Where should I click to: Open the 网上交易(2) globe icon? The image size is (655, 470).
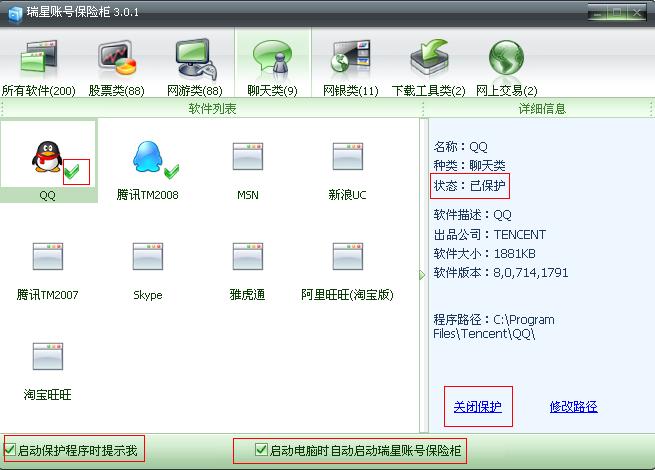pyautogui.click(x=506, y=58)
